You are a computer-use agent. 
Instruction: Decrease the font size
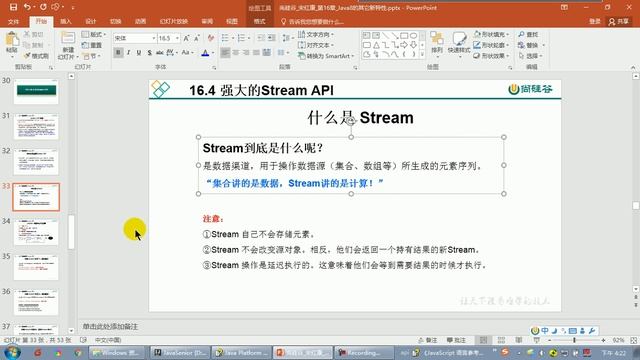pos(197,38)
